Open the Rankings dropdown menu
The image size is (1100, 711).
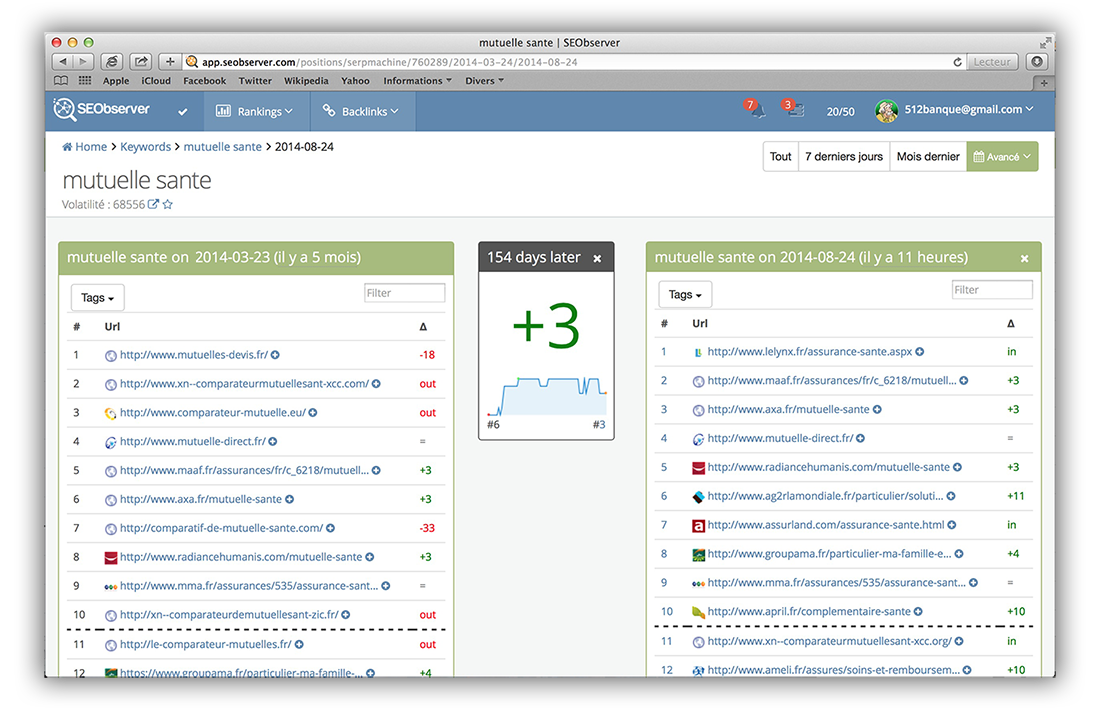coord(255,111)
